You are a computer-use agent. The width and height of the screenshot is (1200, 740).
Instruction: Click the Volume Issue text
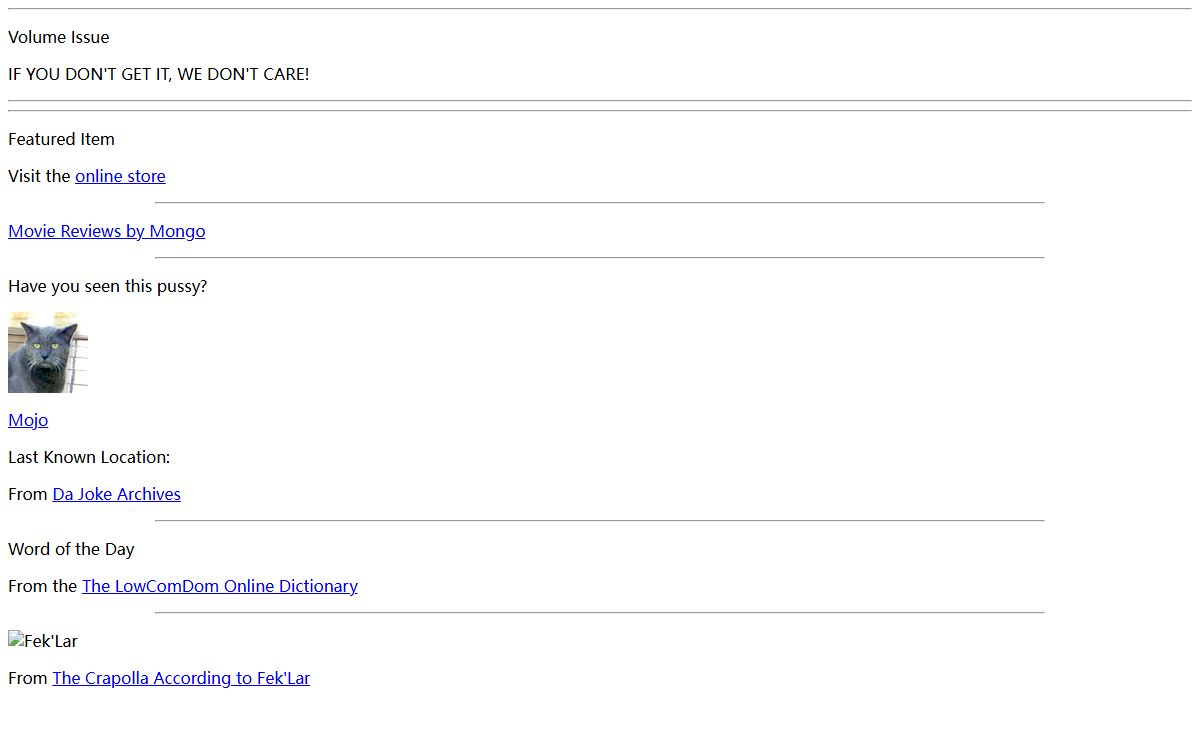59,37
